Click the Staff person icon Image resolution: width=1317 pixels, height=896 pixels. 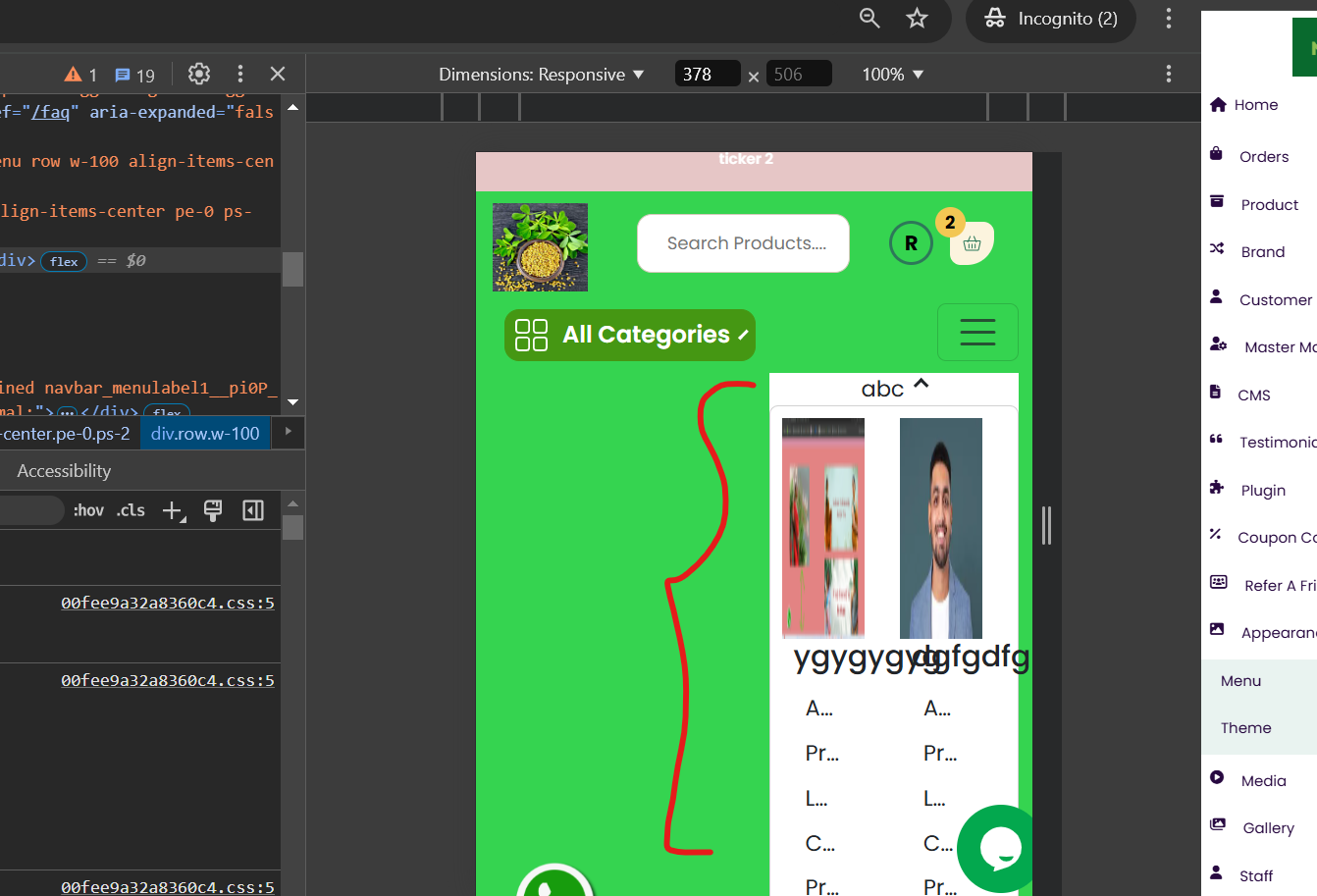point(1217,872)
